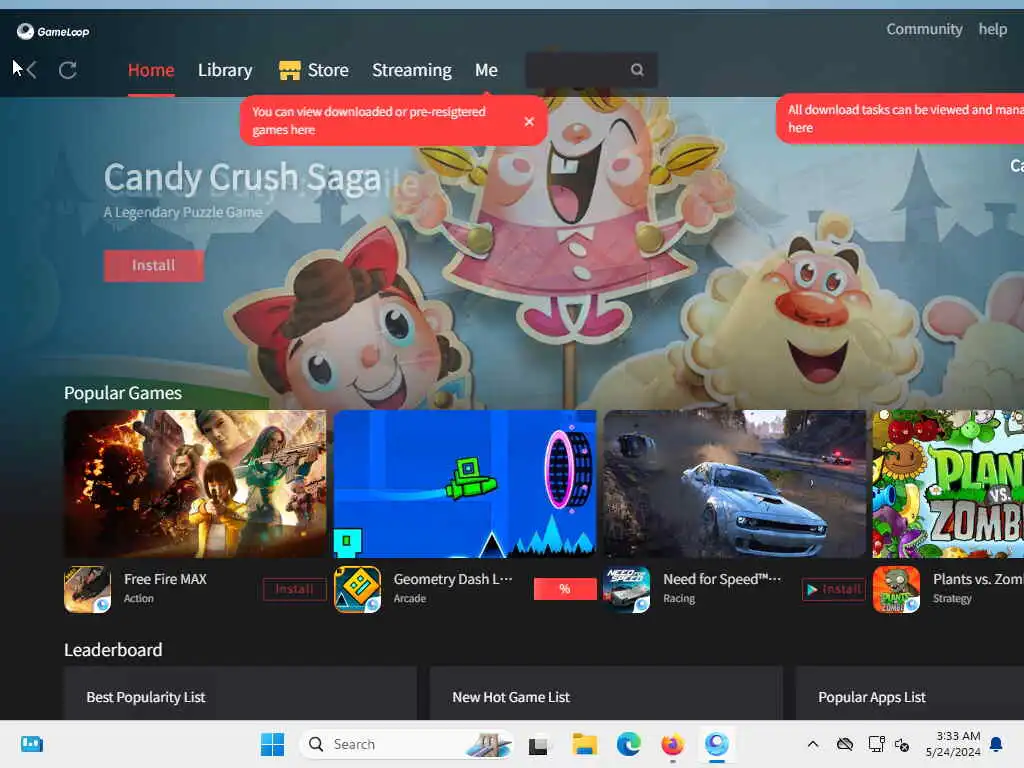Click the Plants vs. Zombies app icon
The image size is (1024, 768).
point(897,589)
